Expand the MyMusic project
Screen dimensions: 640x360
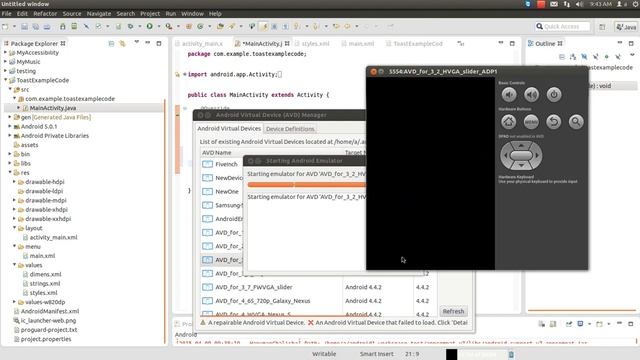(5, 62)
